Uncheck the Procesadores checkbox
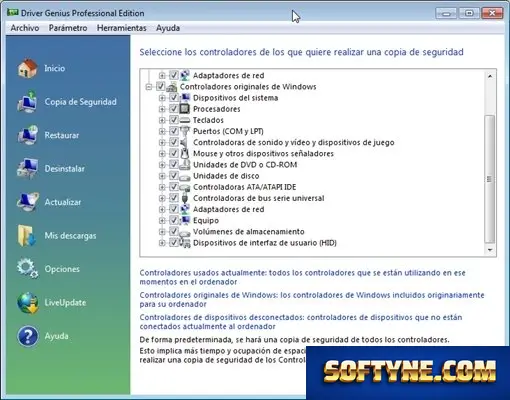Screen dimensions: 510x400 click(173, 109)
